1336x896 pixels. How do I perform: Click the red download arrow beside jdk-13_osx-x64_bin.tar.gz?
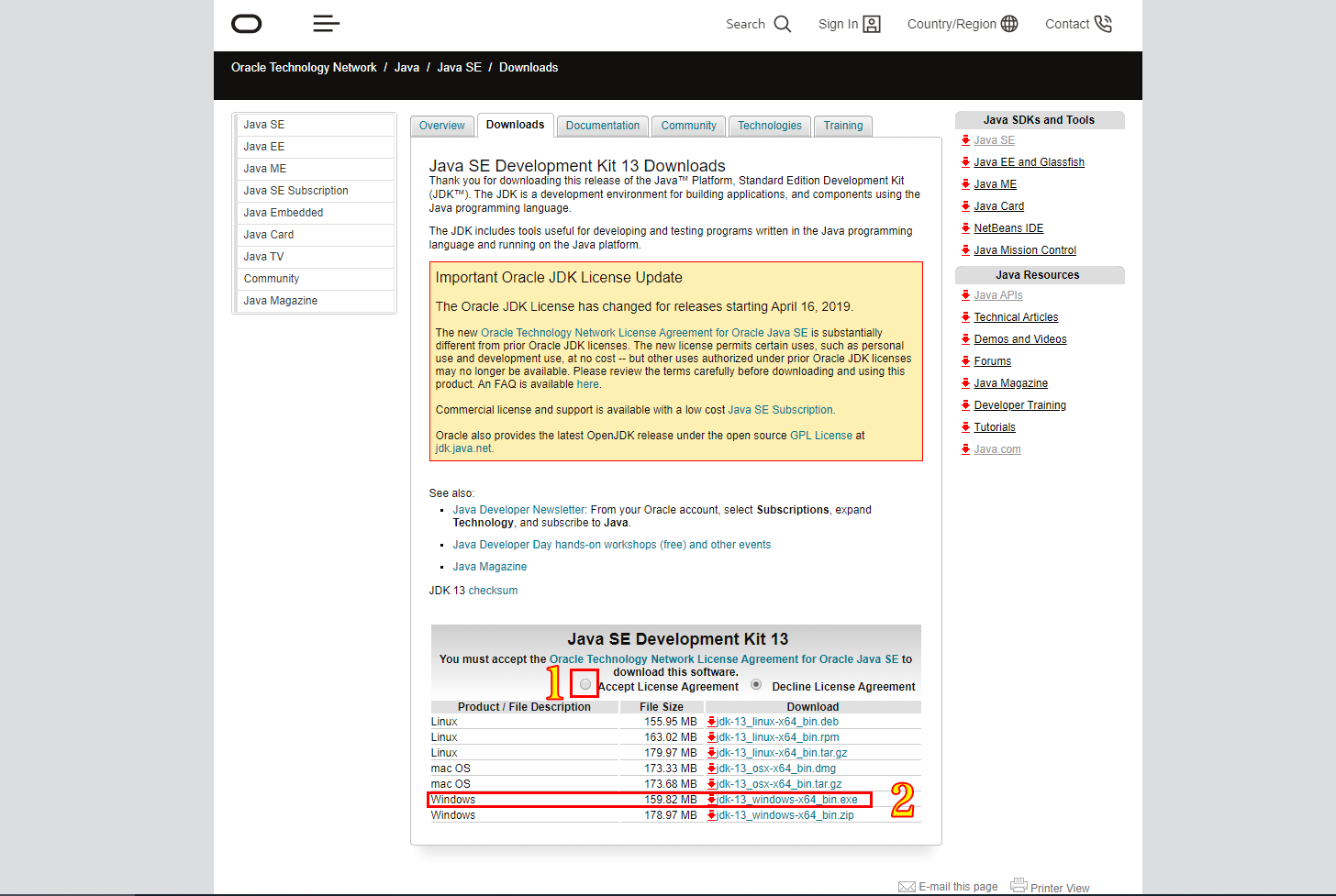(711, 784)
